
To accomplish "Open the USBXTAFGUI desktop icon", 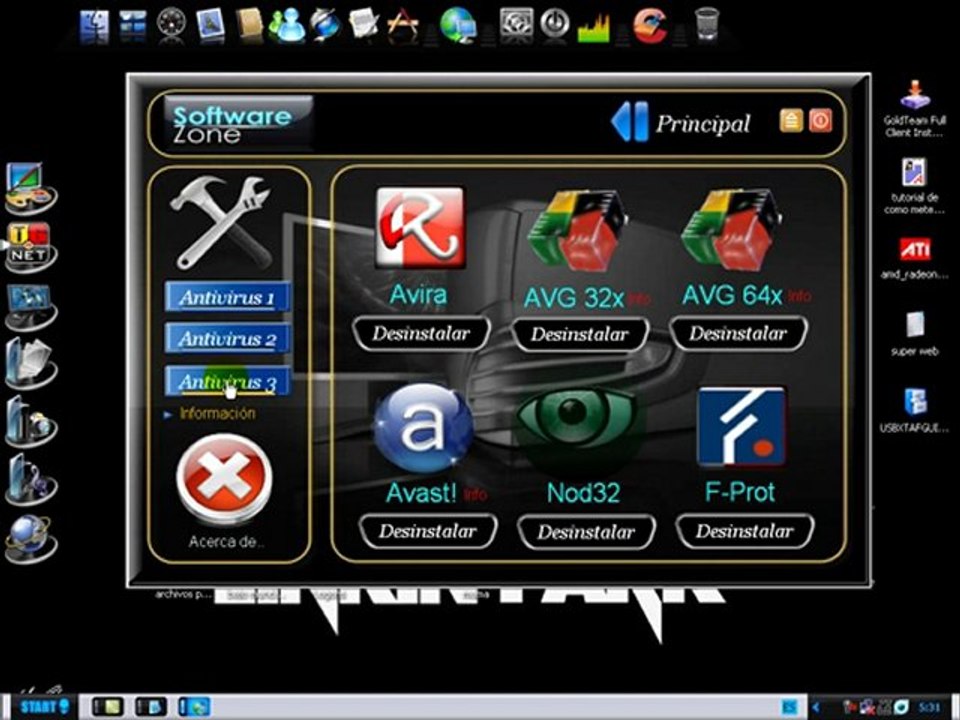I will (915, 410).
